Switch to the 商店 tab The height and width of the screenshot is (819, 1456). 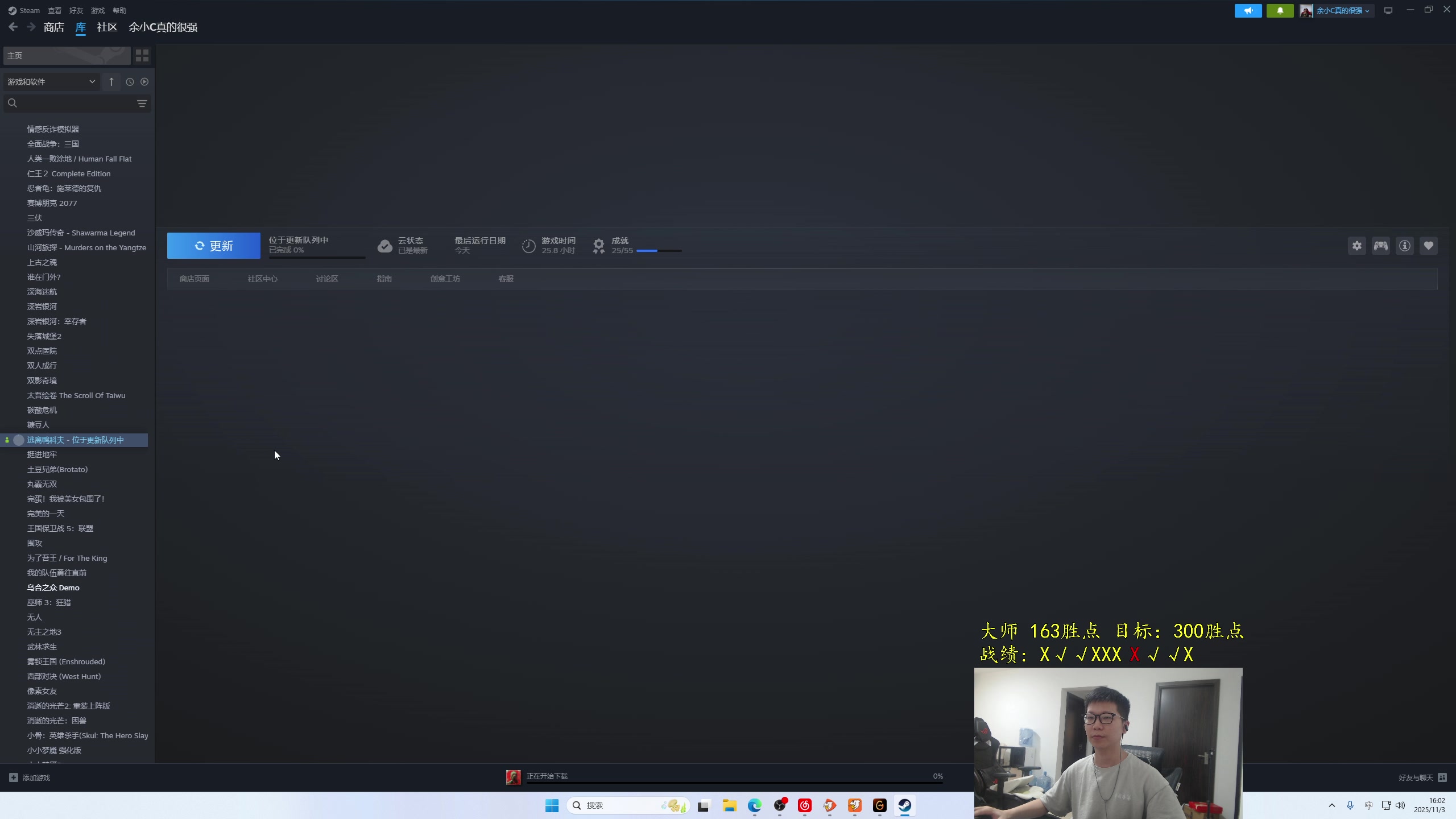53,27
